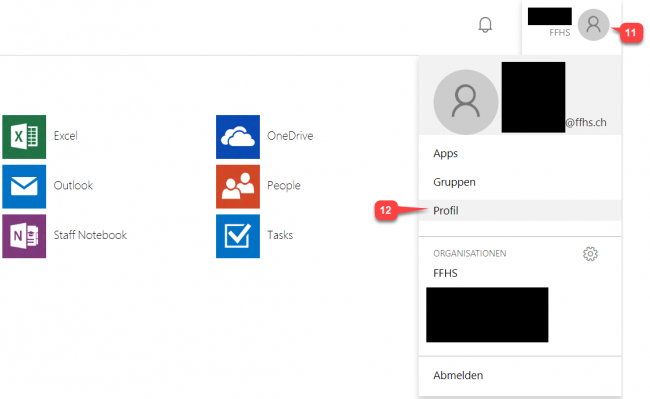Click the OneDrive label text

tap(290, 136)
